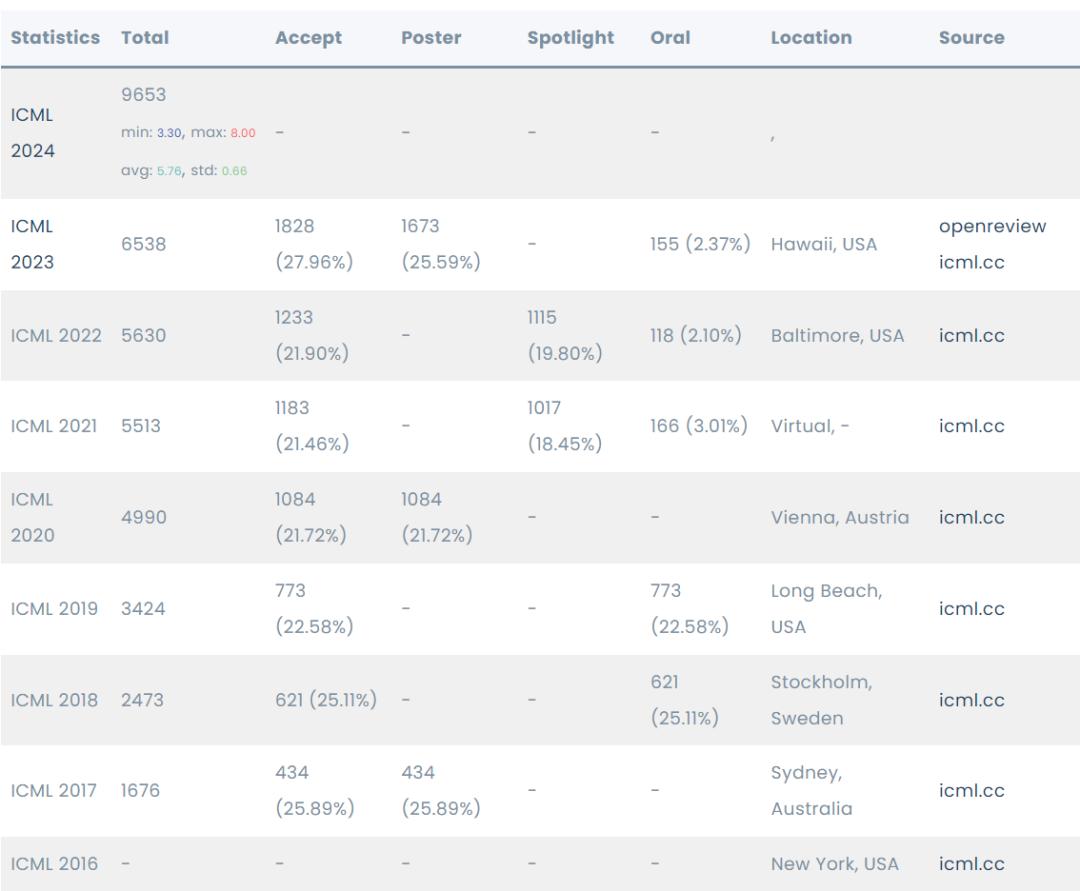
Task: Click the Accept column header
Action: click(308, 37)
